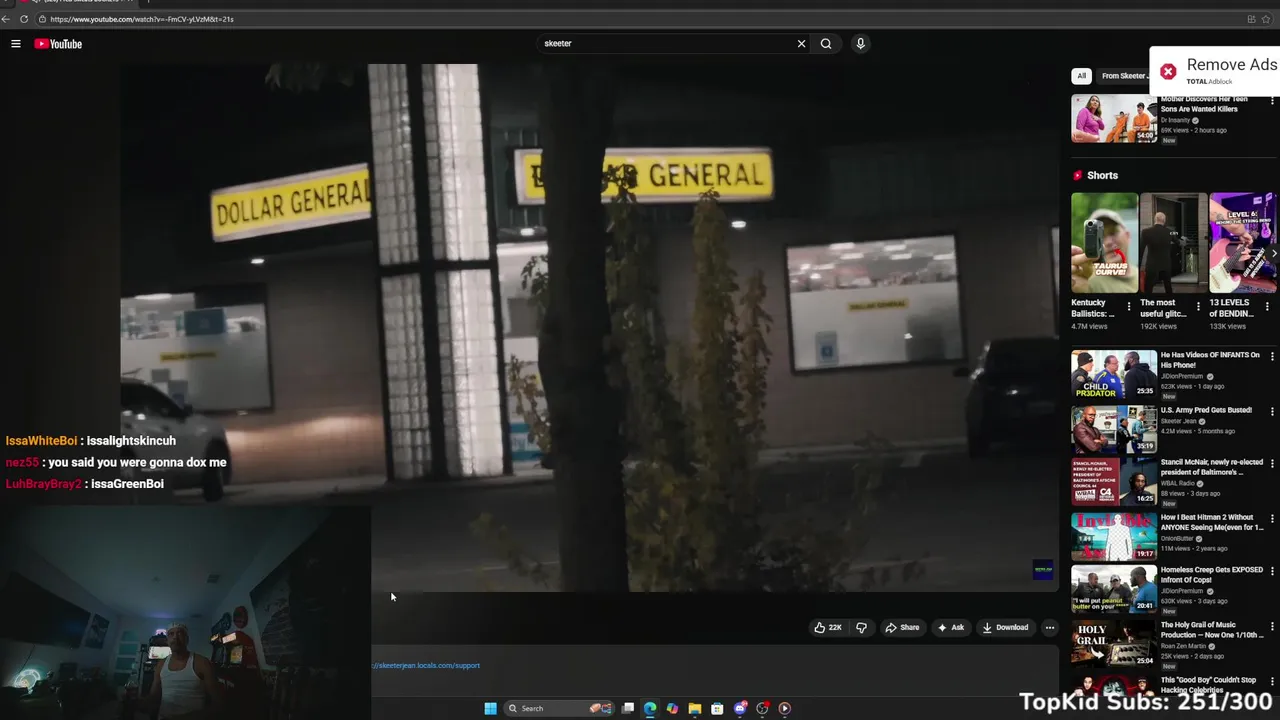This screenshot has height=720, width=1280.
Task: Reload the page in the browser
Action: [x=24, y=19]
